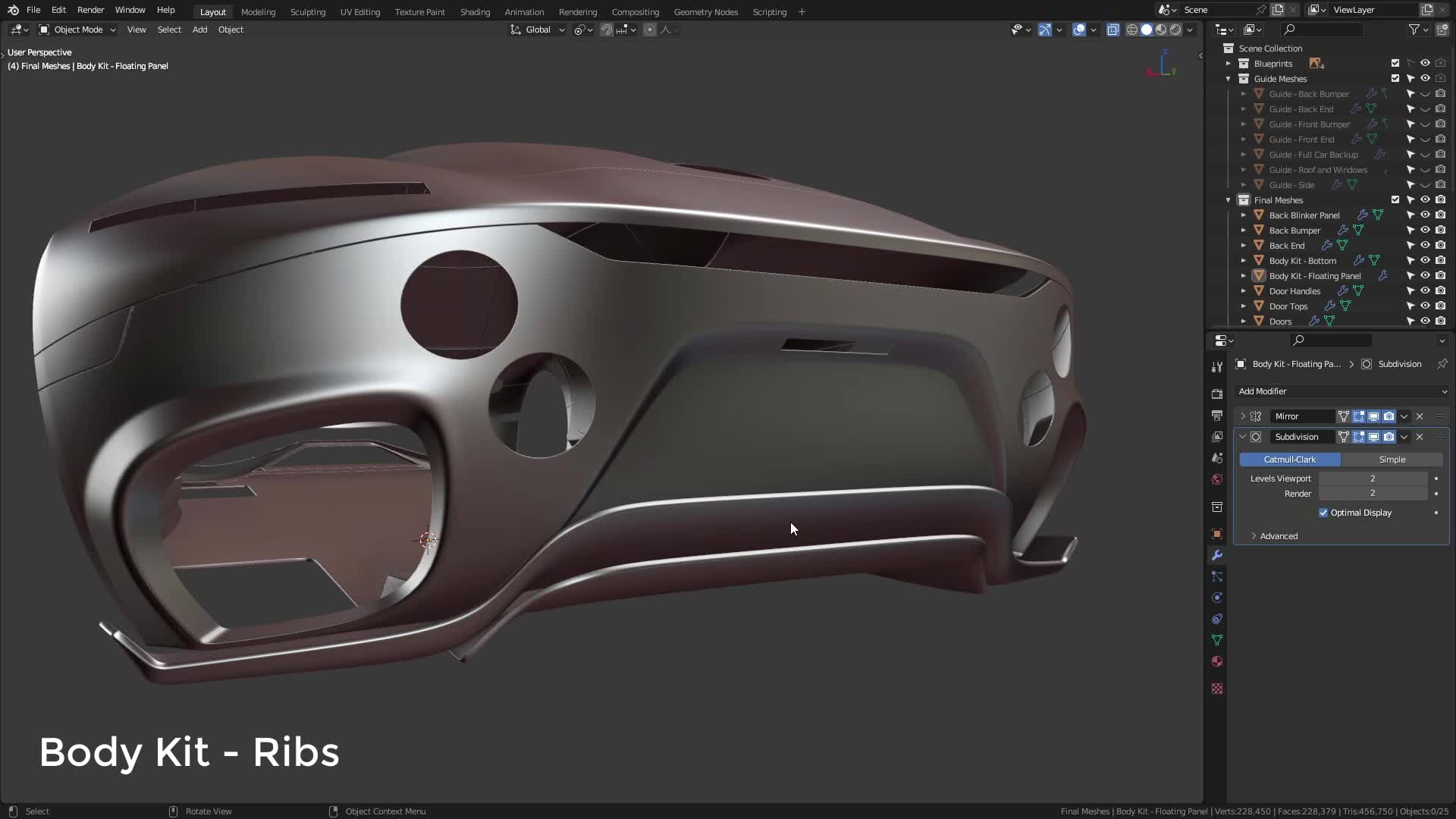Open the Material properties tab
This screenshot has height=819, width=1456.
tap(1217, 661)
